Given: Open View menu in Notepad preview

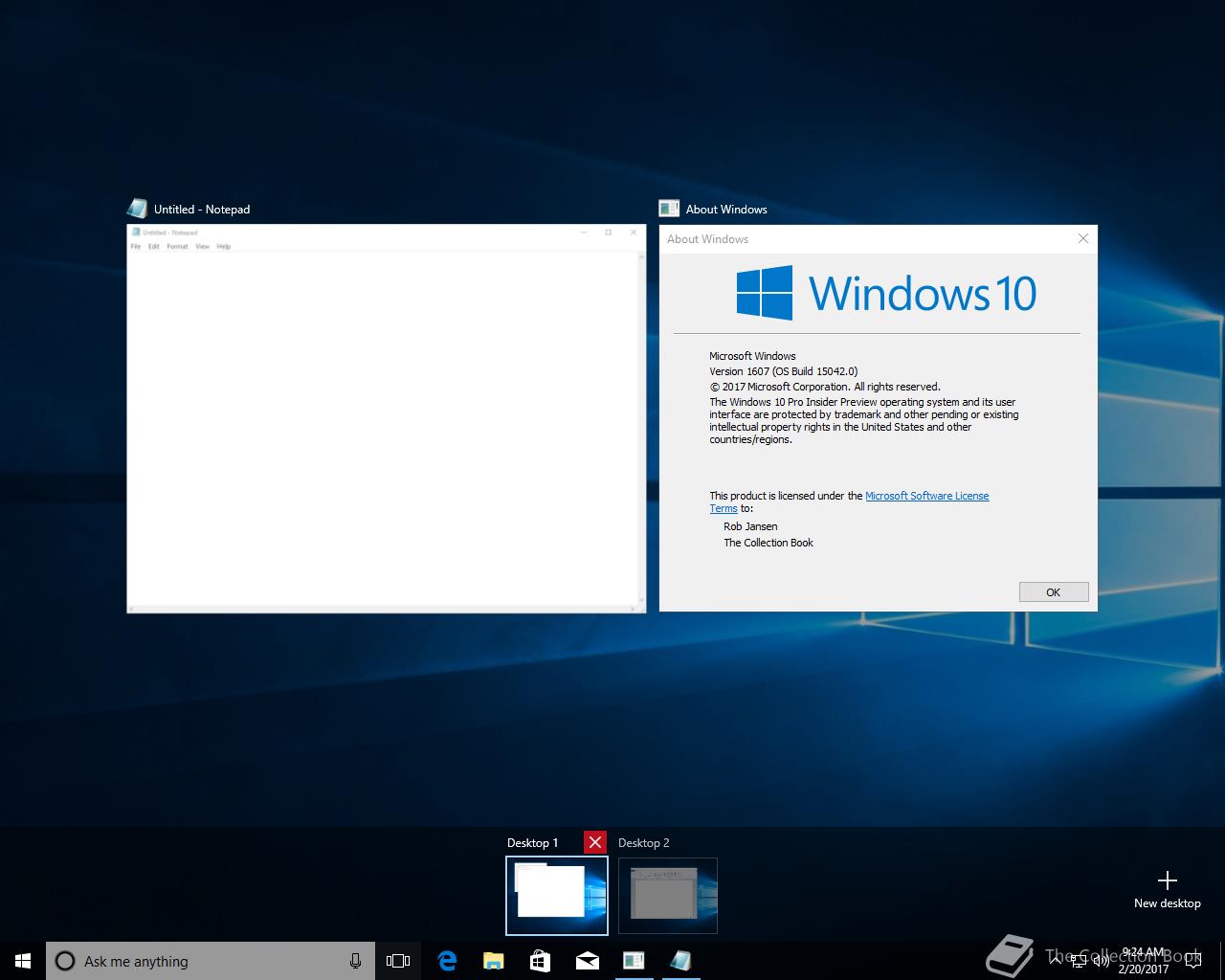Looking at the screenshot, I should (202, 247).
